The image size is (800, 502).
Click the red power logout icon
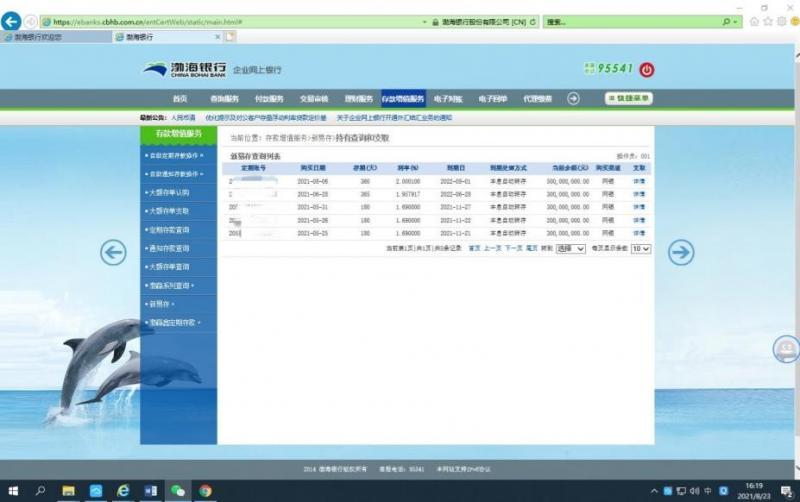[x=646, y=69]
